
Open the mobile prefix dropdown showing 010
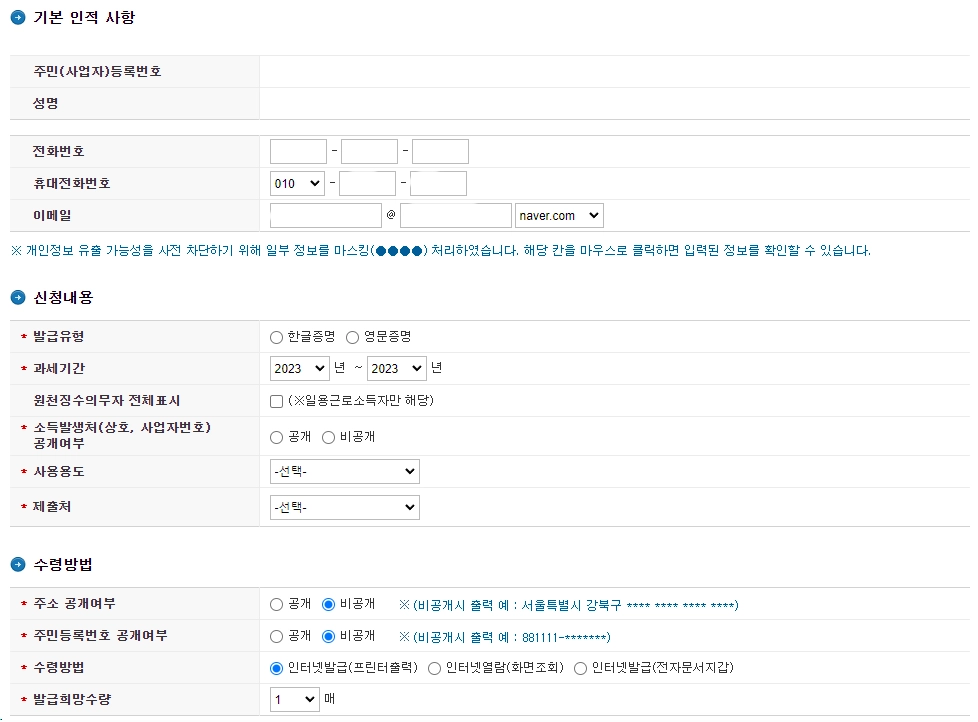(x=297, y=183)
